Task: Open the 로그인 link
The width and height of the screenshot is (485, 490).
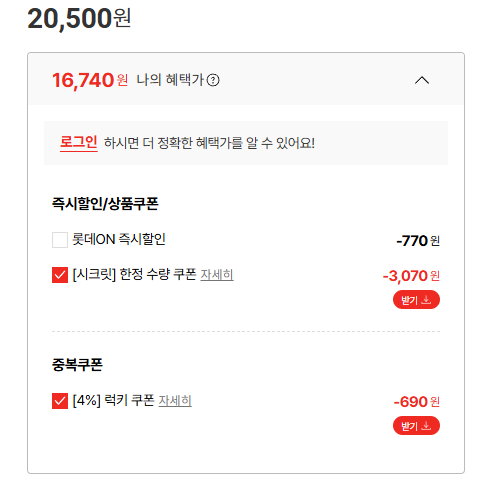Action: click(x=79, y=143)
